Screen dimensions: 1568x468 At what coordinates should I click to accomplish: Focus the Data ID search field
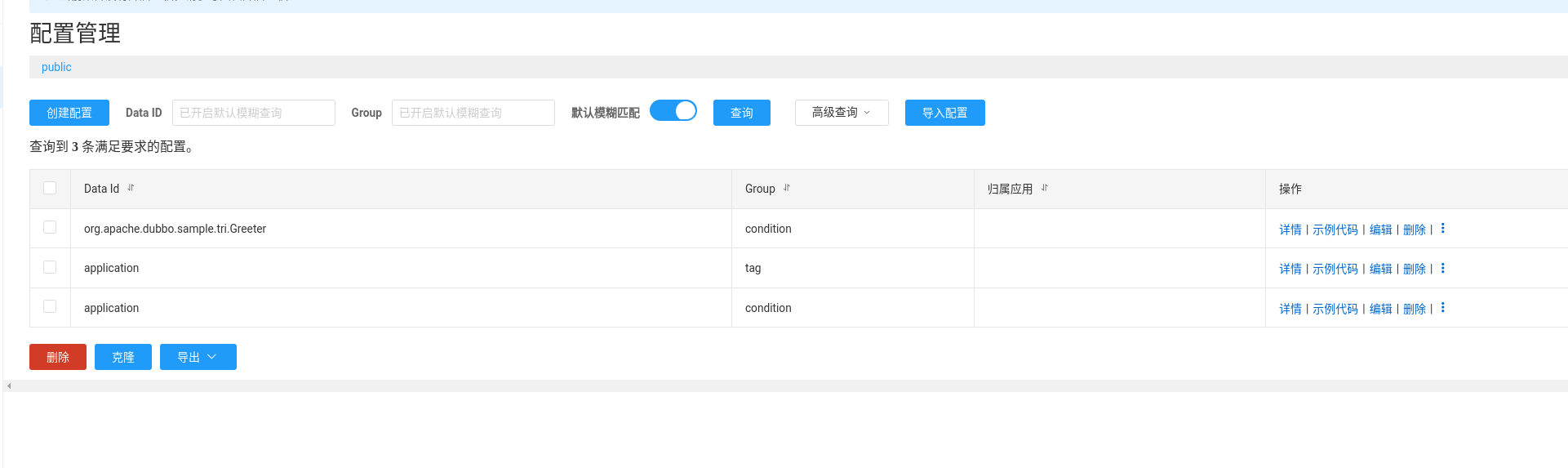[253, 113]
